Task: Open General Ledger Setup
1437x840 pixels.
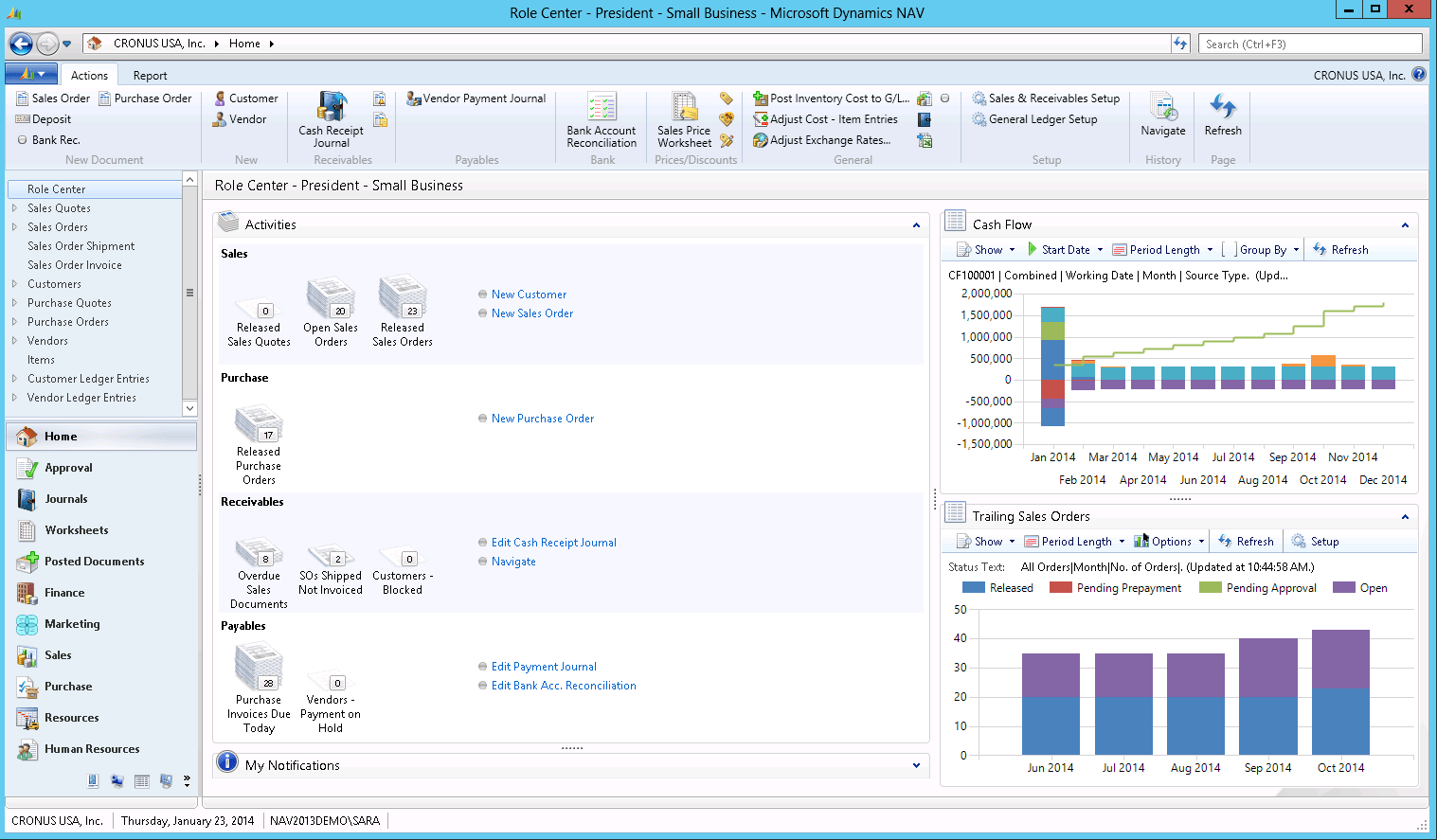Action: pyautogui.click(x=1034, y=119)
